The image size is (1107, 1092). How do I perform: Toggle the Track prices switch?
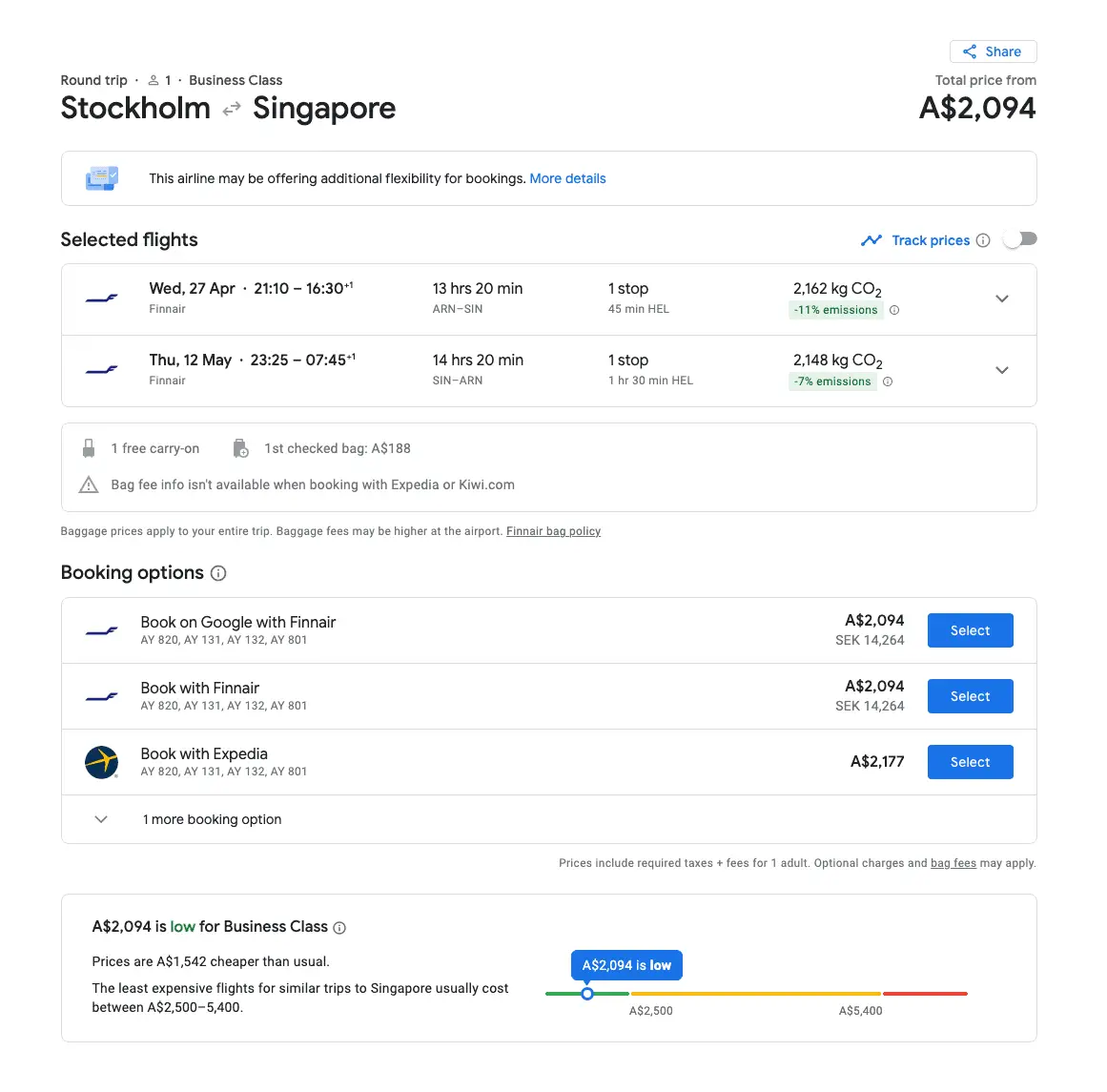1020,239
